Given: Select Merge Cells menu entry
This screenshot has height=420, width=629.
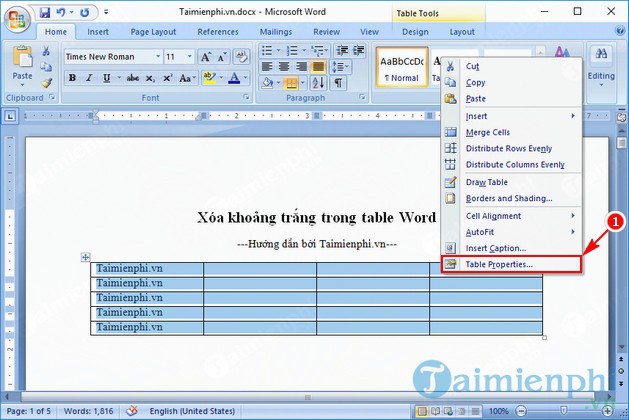Looking at the screenshot, I should (x=511, y=132).
